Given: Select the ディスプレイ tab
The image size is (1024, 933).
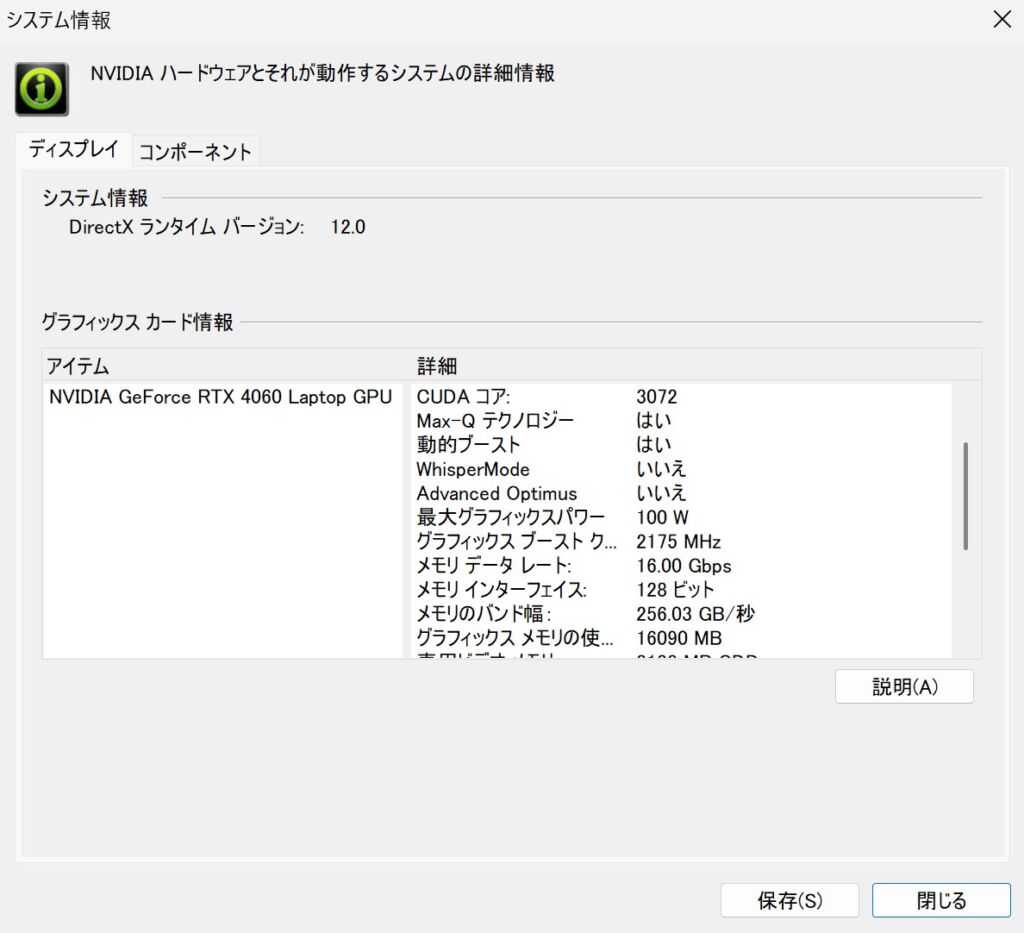Looking at the screenshot, I should [x=74, y=150].
